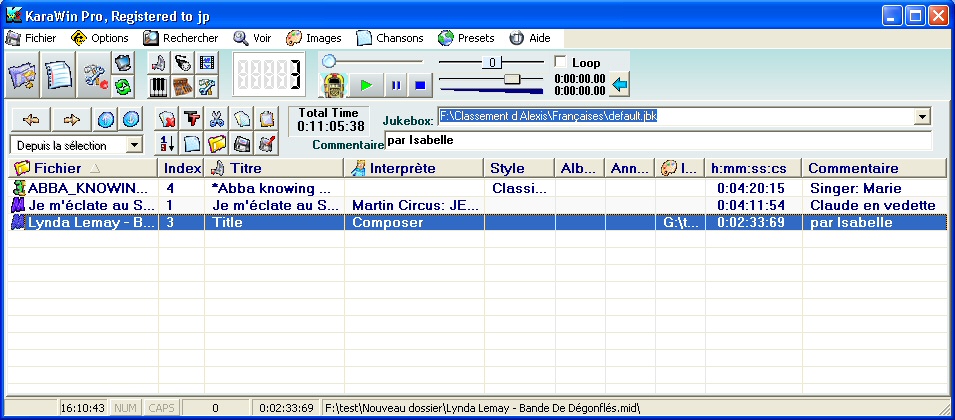
Task: Stop playback with the blue square button
Action: (421, 85)
